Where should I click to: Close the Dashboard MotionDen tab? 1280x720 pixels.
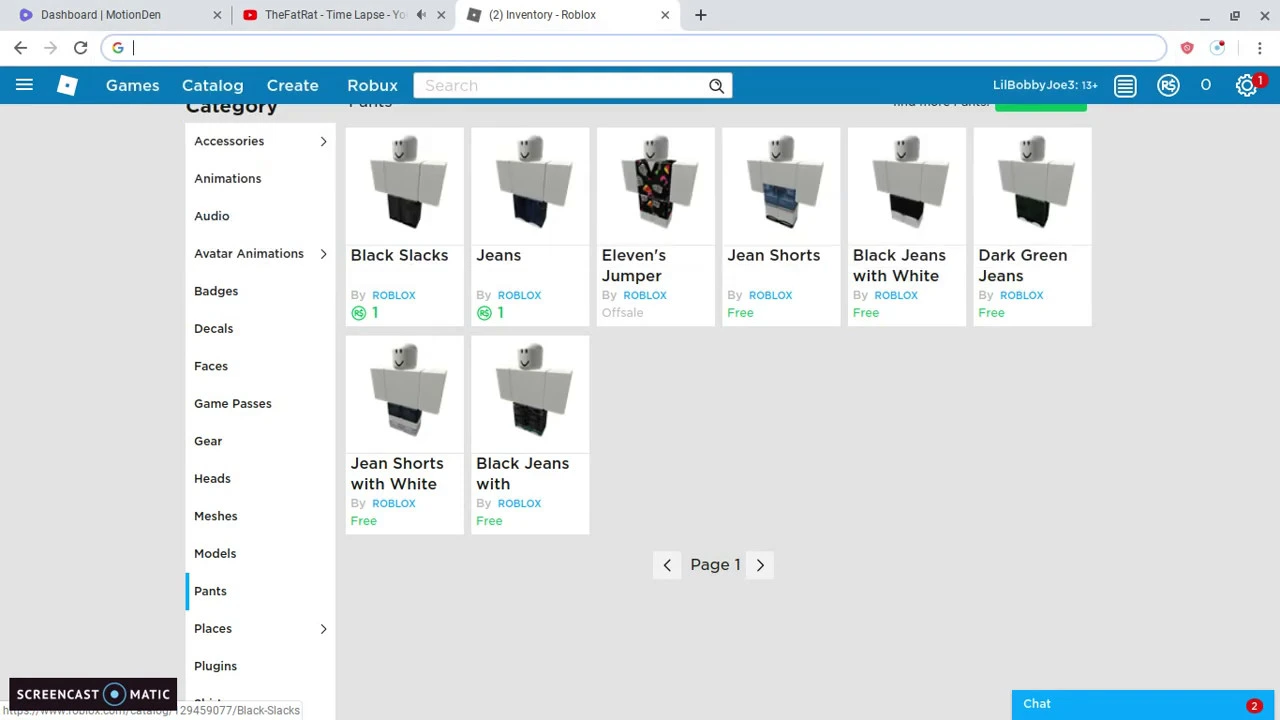217,15
